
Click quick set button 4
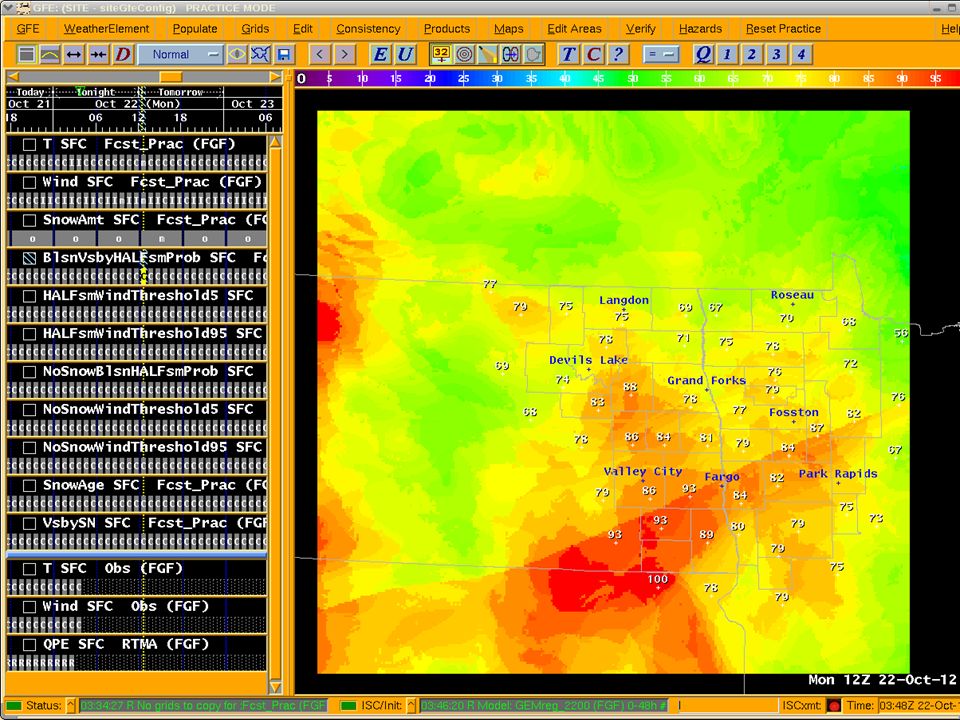801,54
